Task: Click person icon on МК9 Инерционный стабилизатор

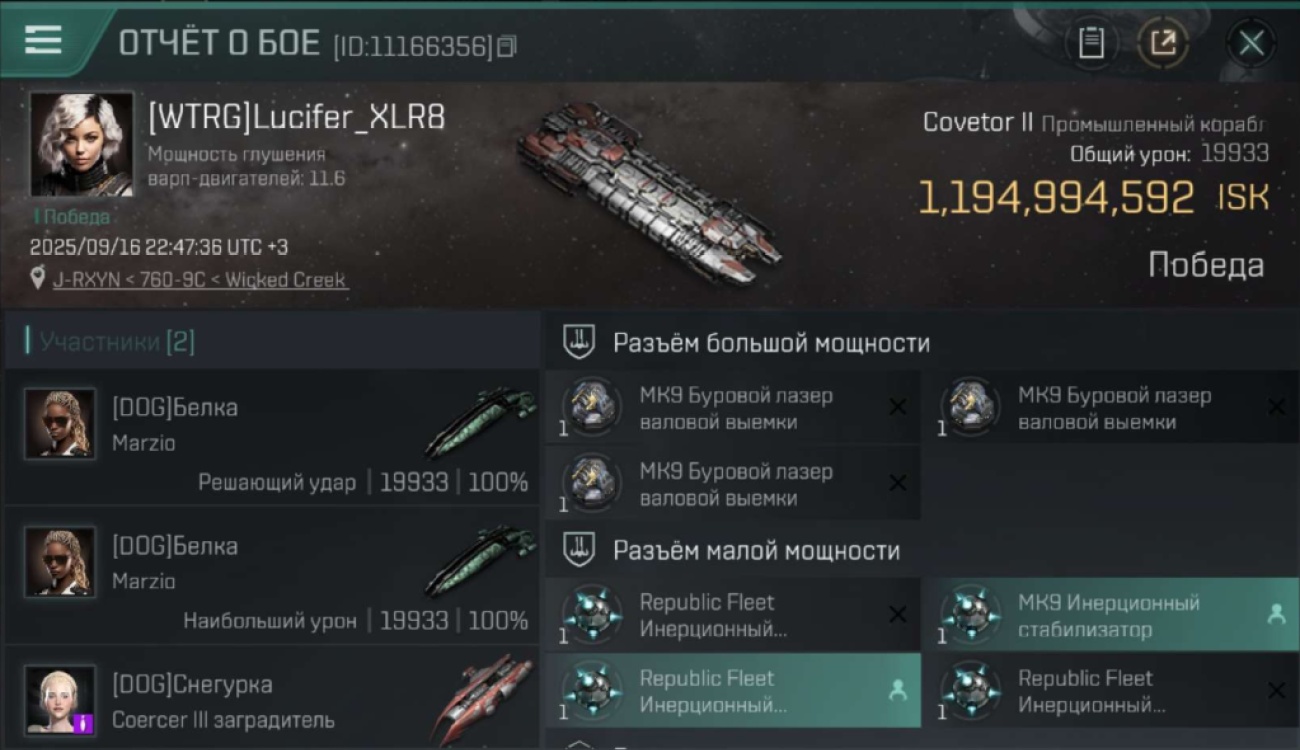Action: 1276,615
